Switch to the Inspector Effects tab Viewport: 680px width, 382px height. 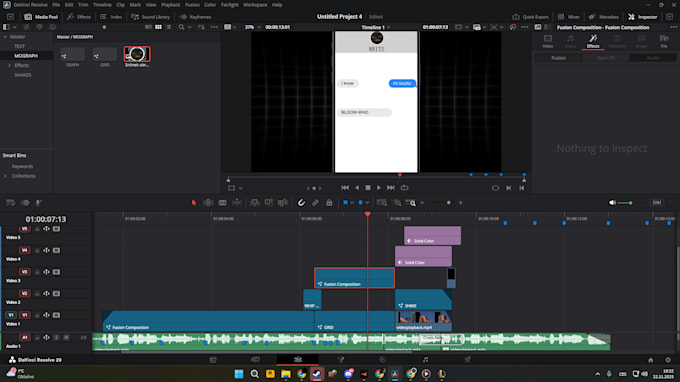(x=593, y=41)
